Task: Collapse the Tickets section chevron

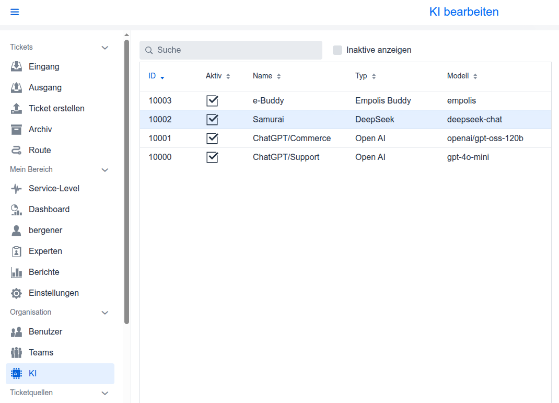Action: (x=105, y=47)
